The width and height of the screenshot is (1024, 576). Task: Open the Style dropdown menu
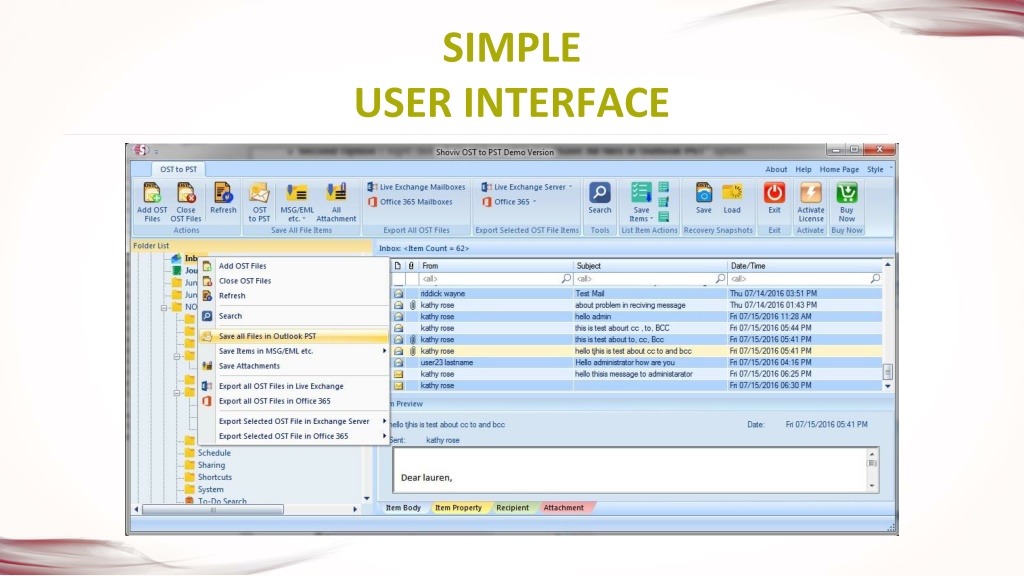(x=879, y=169)
